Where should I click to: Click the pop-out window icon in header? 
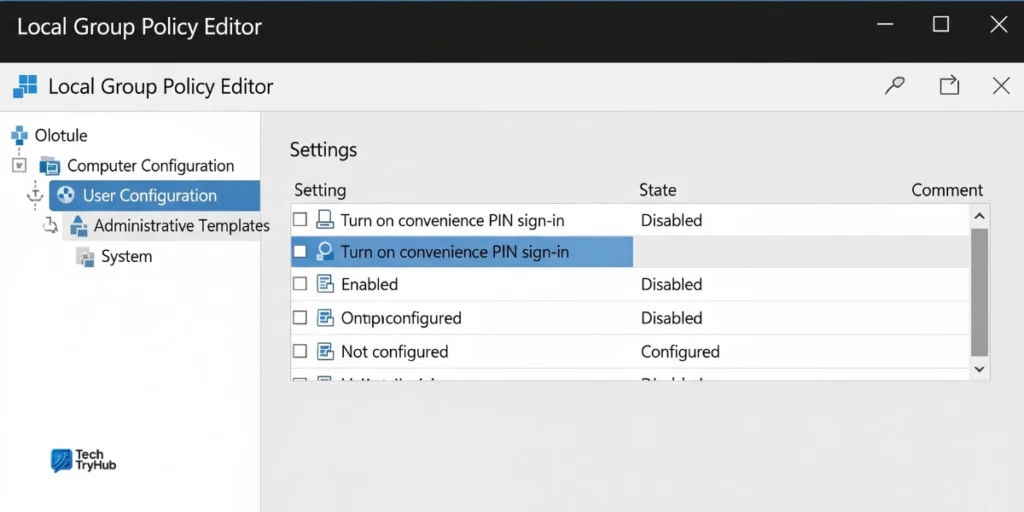point(949,86)
